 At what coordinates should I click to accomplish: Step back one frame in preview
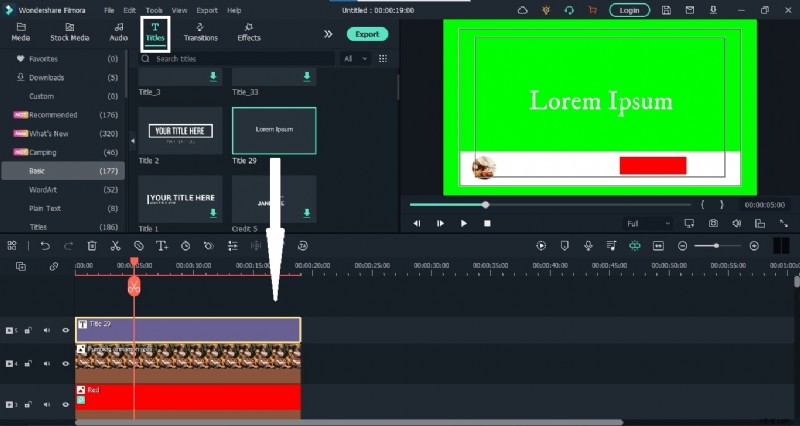tap(417, 223)
